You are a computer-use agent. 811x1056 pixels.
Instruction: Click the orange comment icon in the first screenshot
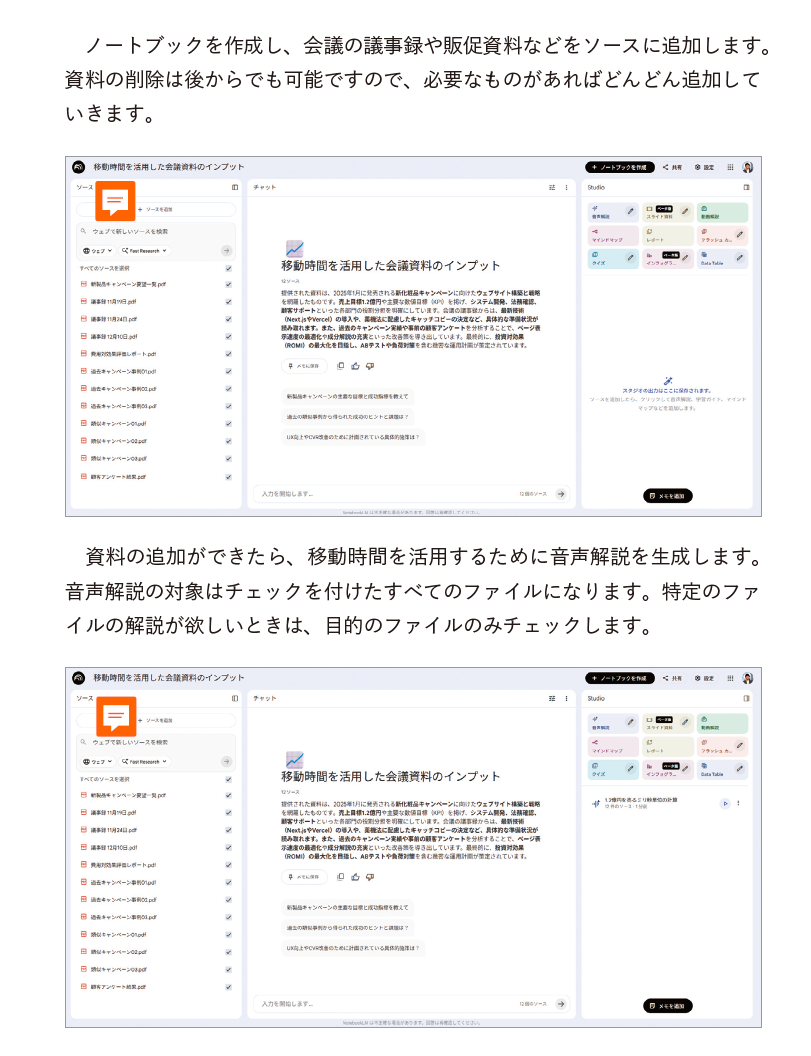tap(115, 201)
